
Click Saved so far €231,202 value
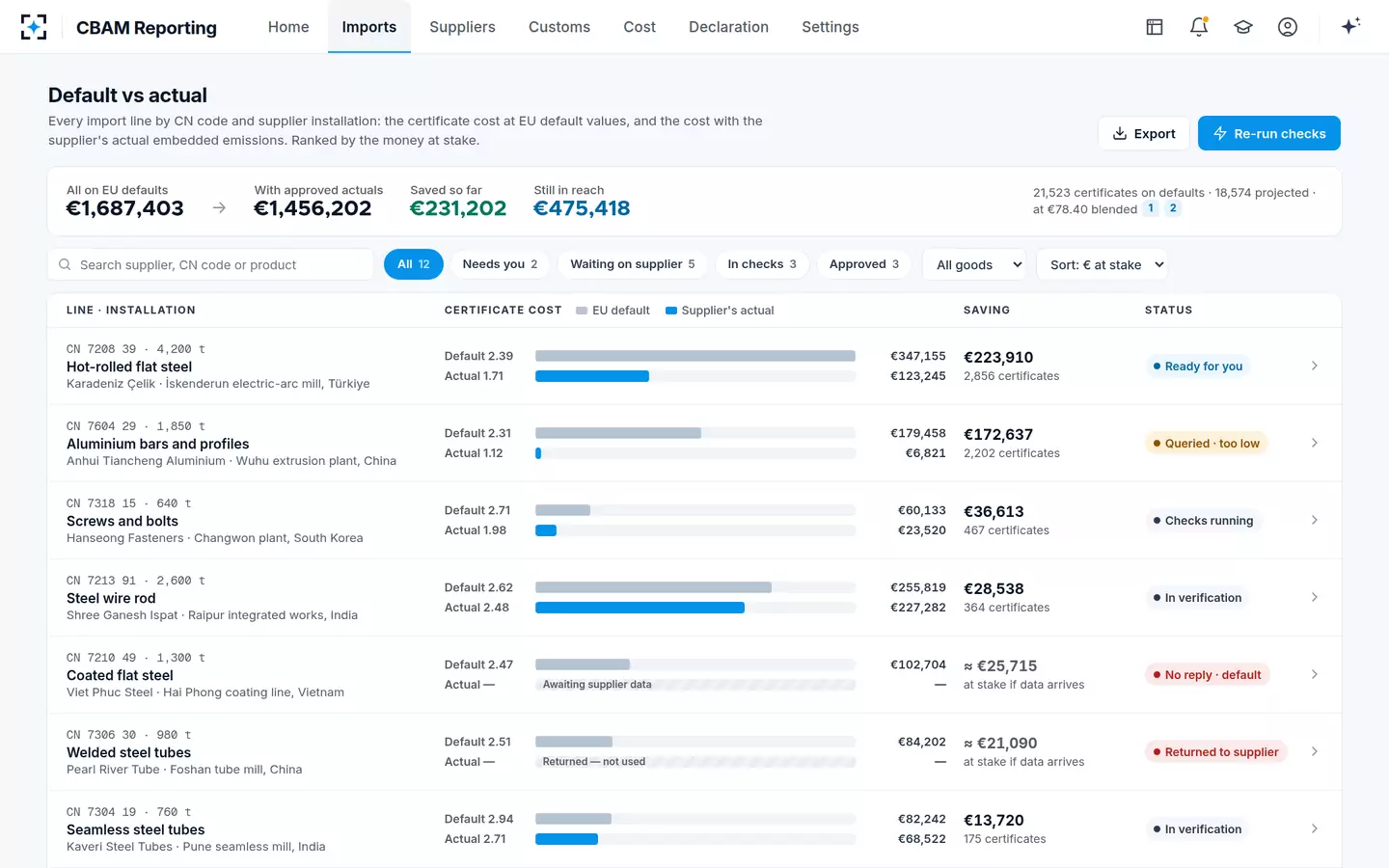(x=458, y=208)
